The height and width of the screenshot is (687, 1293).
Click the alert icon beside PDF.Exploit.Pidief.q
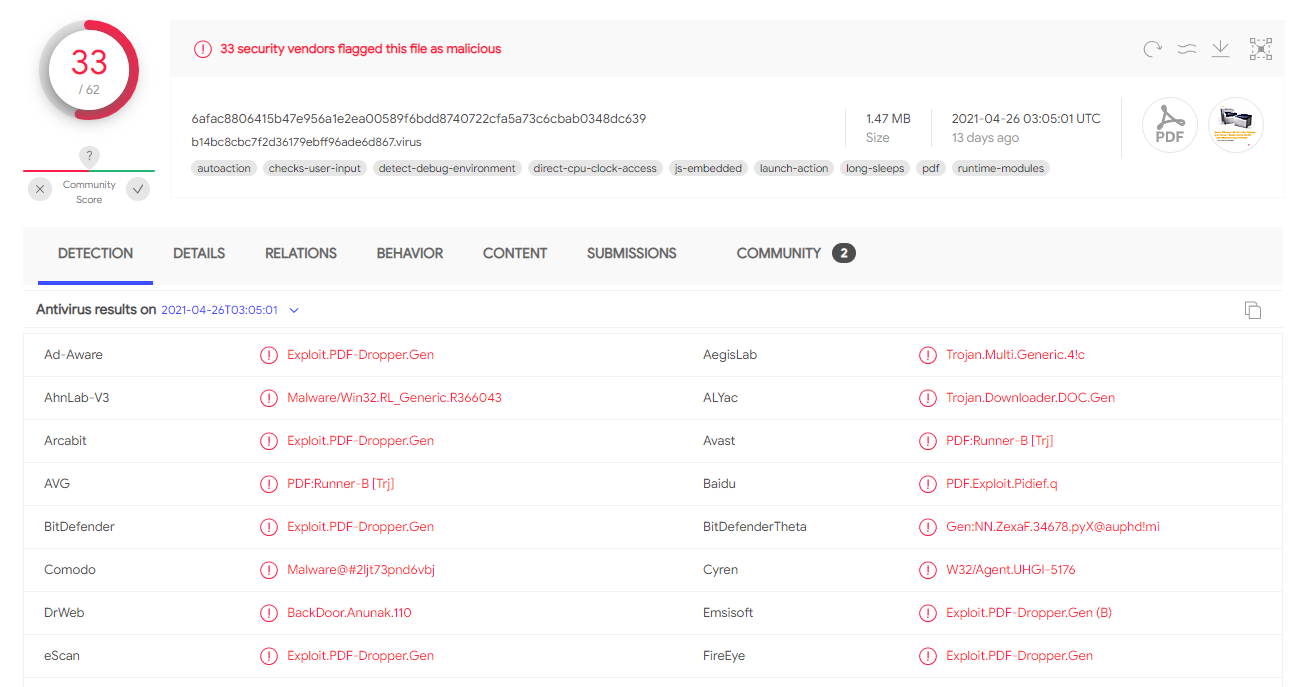pyautogui.click(x=928, y=484)
